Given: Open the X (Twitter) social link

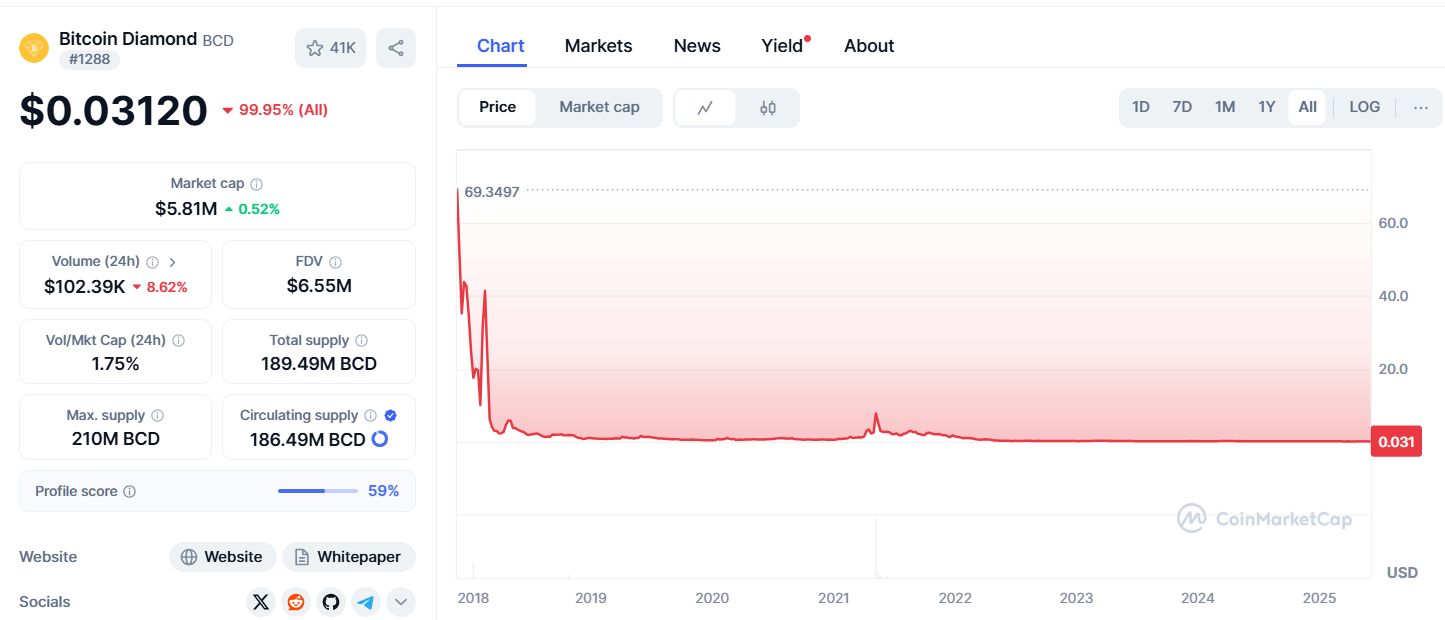Looking at the screenshot, I should 261,602.
